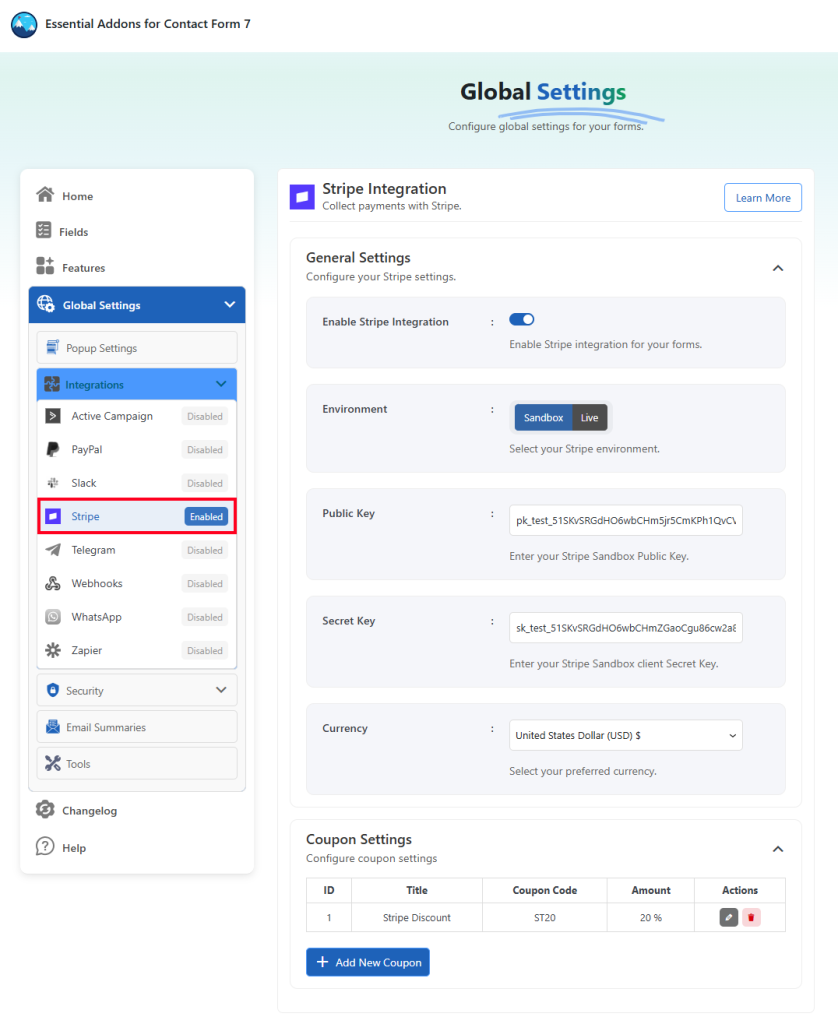Viewport: 838px width, 1024px height.
Task: Click the Essential Addons logo icon
Action: (x=24, y=25)
